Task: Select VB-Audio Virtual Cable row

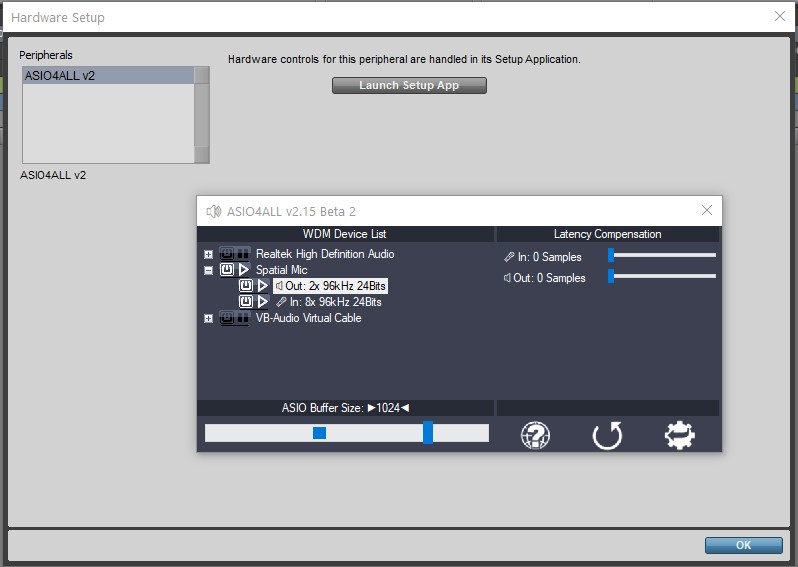Action: point(308,318)
